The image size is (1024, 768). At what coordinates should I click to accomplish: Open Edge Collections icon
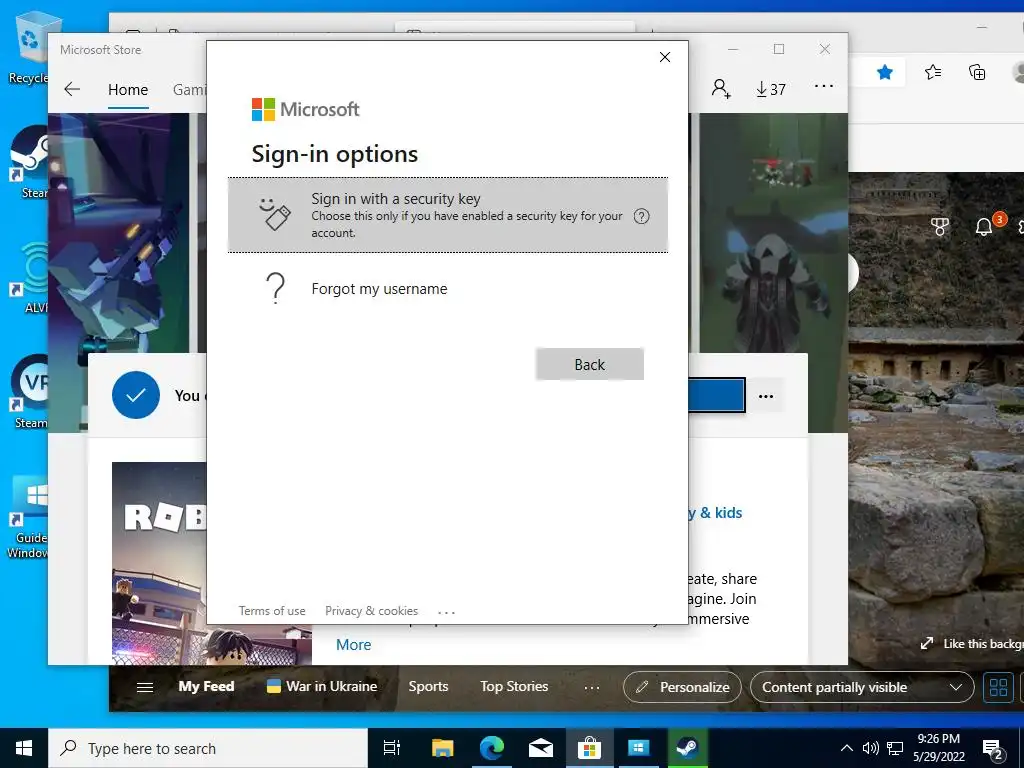click(x=977, y=72)
